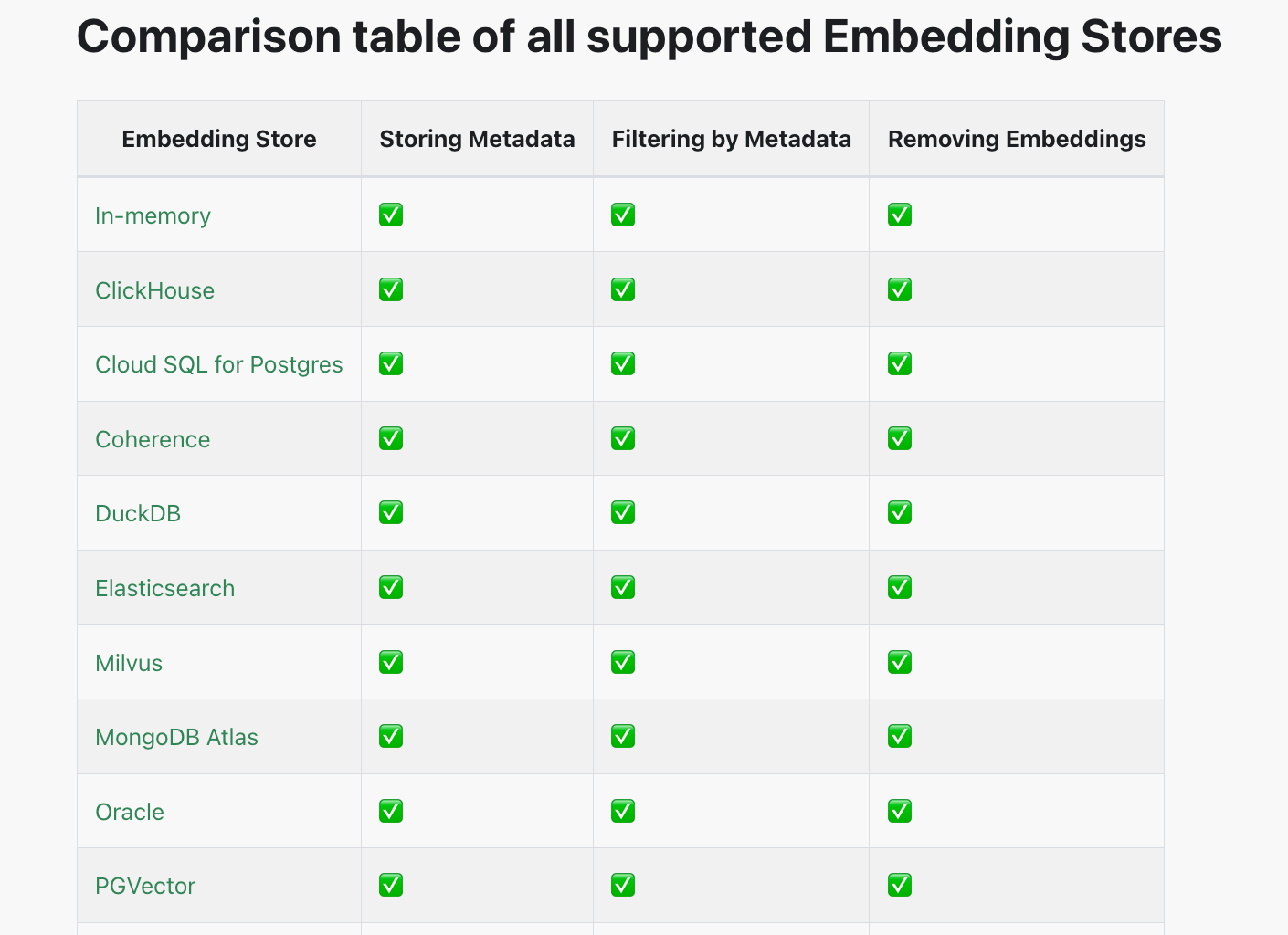
Task: Open the MongoDB Atlas link
Action: 176,737
